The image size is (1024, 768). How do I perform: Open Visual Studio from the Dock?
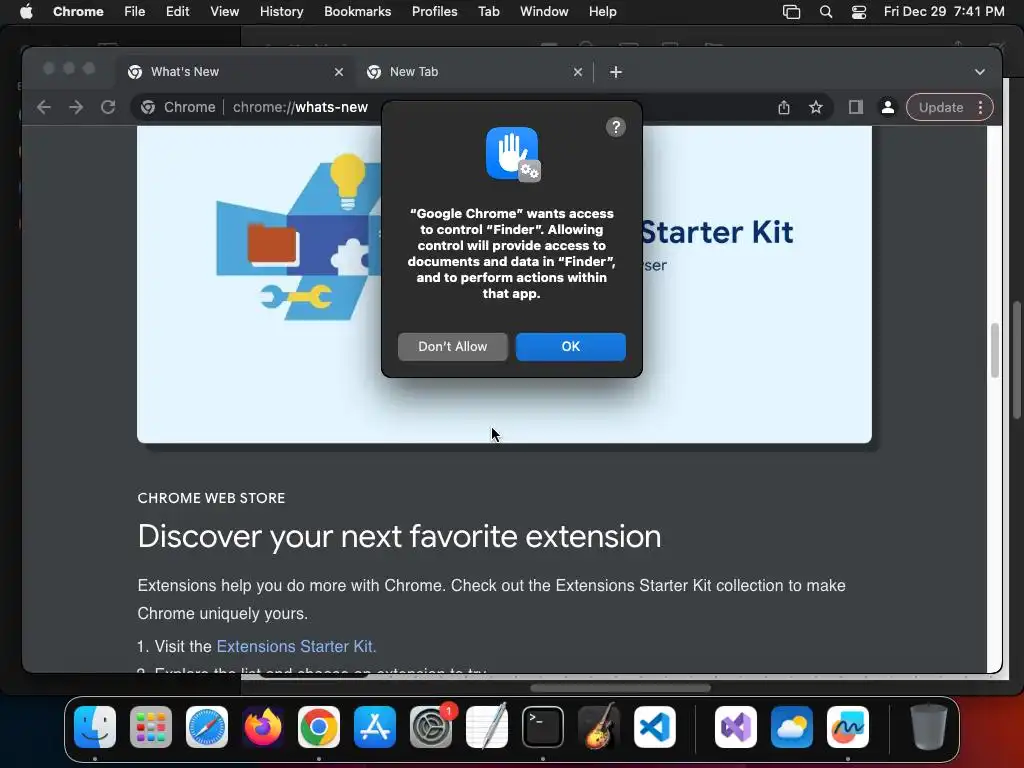736,727
